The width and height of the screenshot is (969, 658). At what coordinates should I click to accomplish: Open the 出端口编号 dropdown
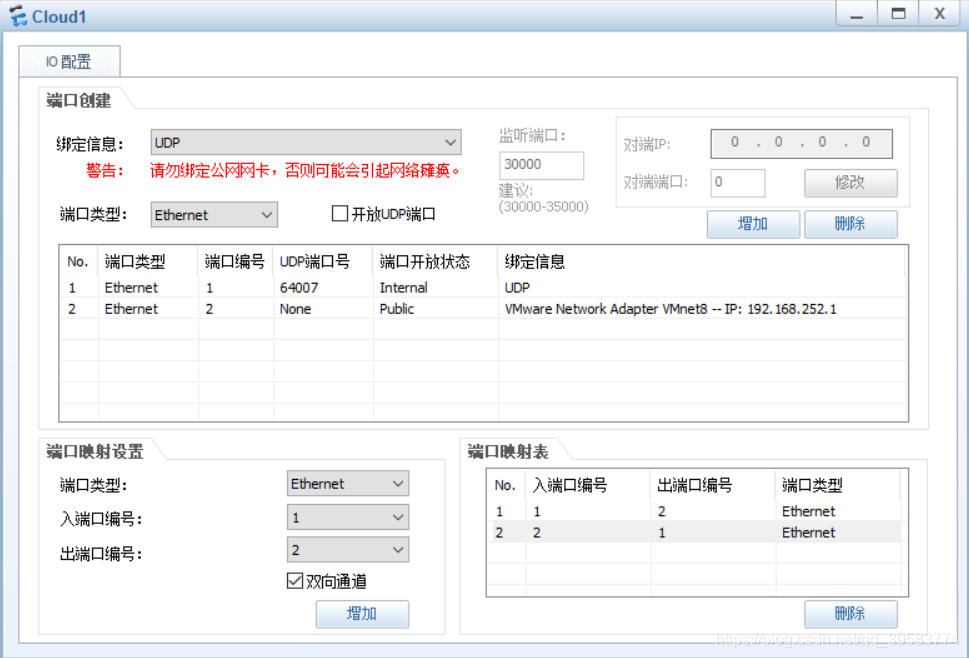[x=348, y=550]
